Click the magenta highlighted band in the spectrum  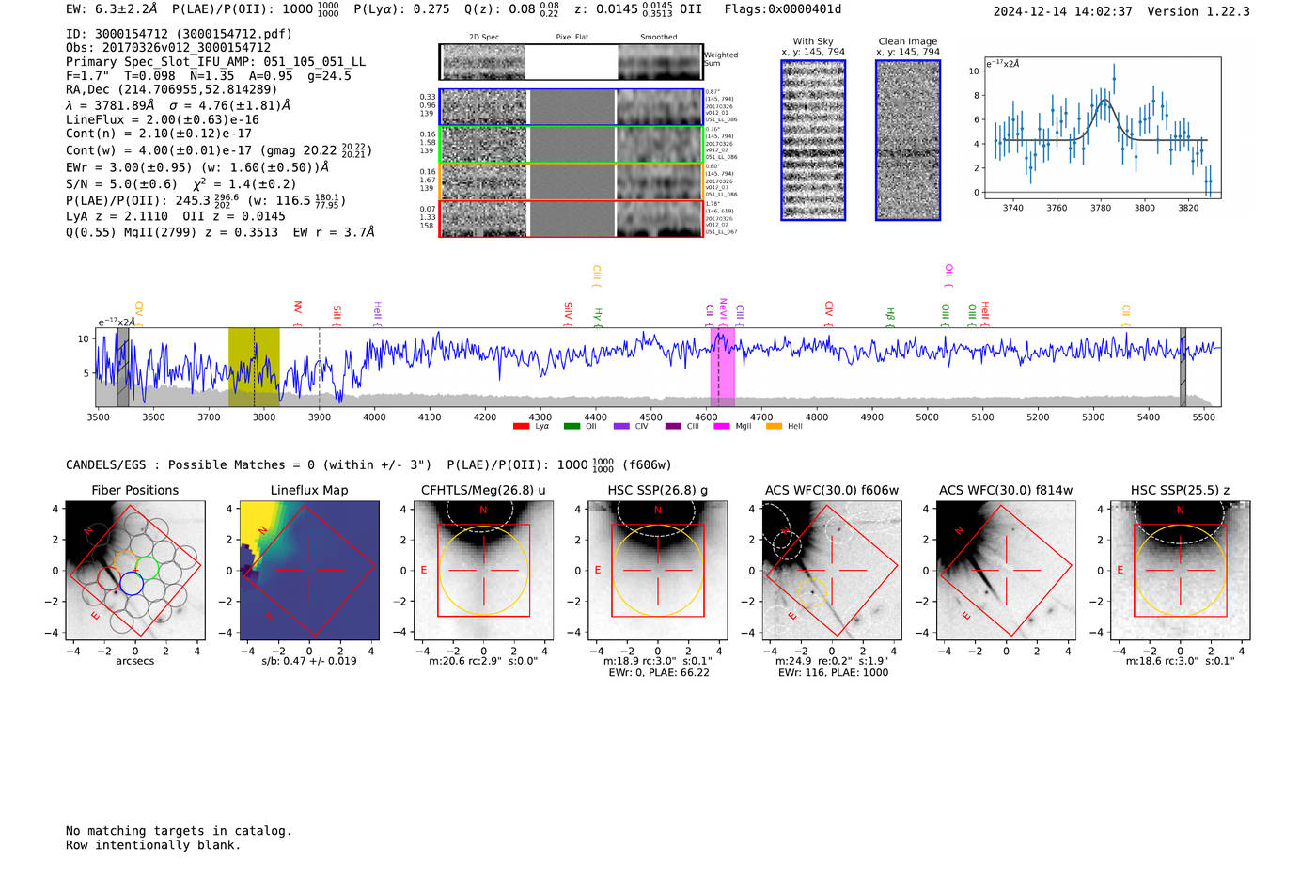point(722,368)
